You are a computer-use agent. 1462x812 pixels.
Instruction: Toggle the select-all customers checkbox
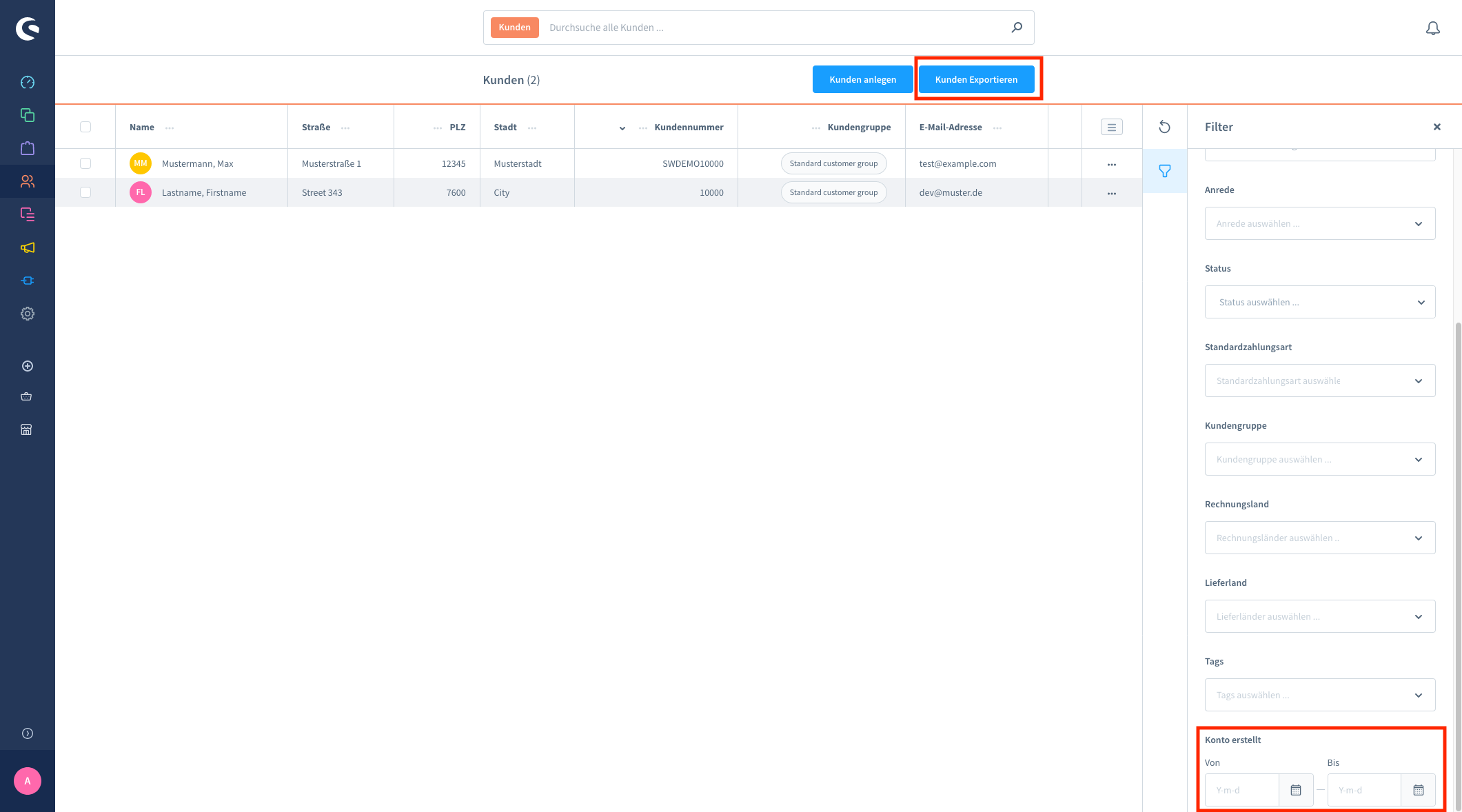tap(85, 127)
